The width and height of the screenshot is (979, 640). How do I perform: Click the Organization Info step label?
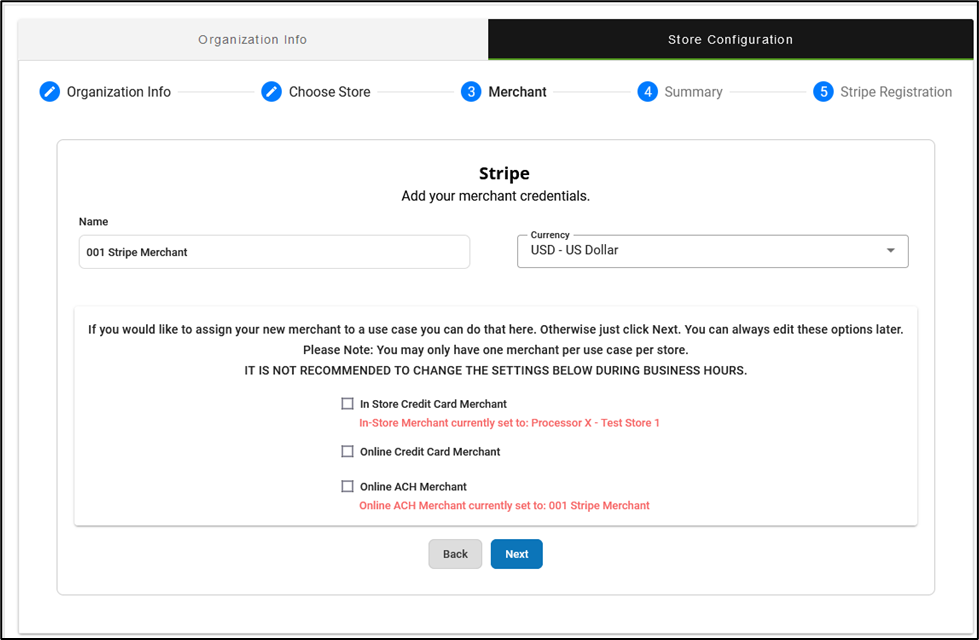pyautogui.click(x=118, y=92)
